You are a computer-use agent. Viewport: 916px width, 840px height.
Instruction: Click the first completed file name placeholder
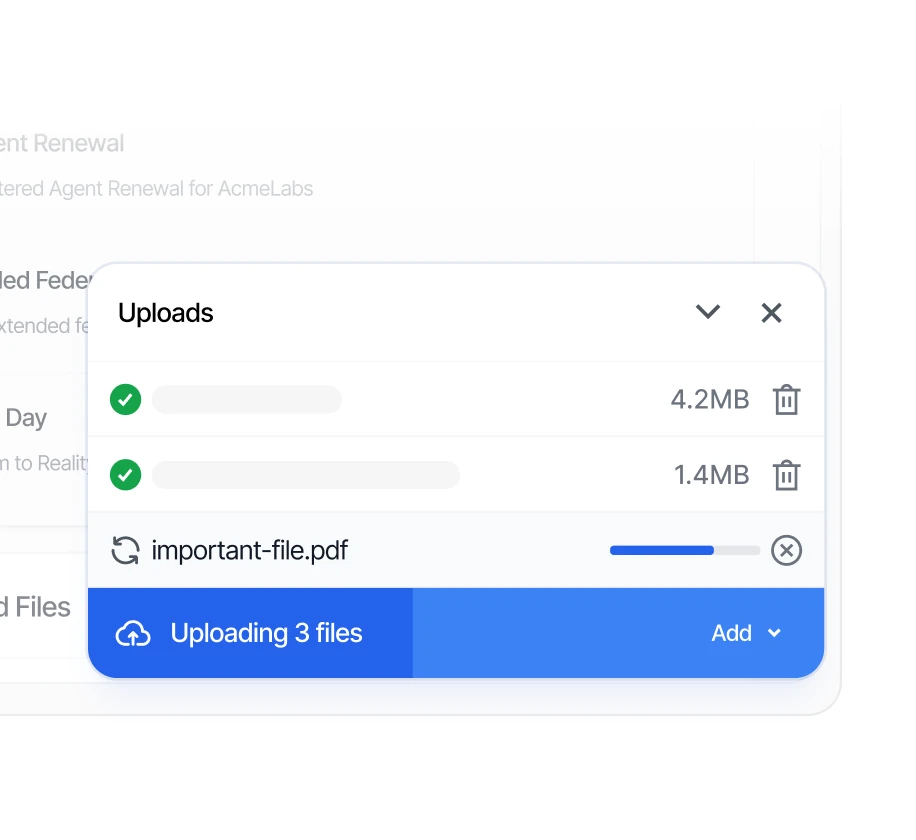247,400
